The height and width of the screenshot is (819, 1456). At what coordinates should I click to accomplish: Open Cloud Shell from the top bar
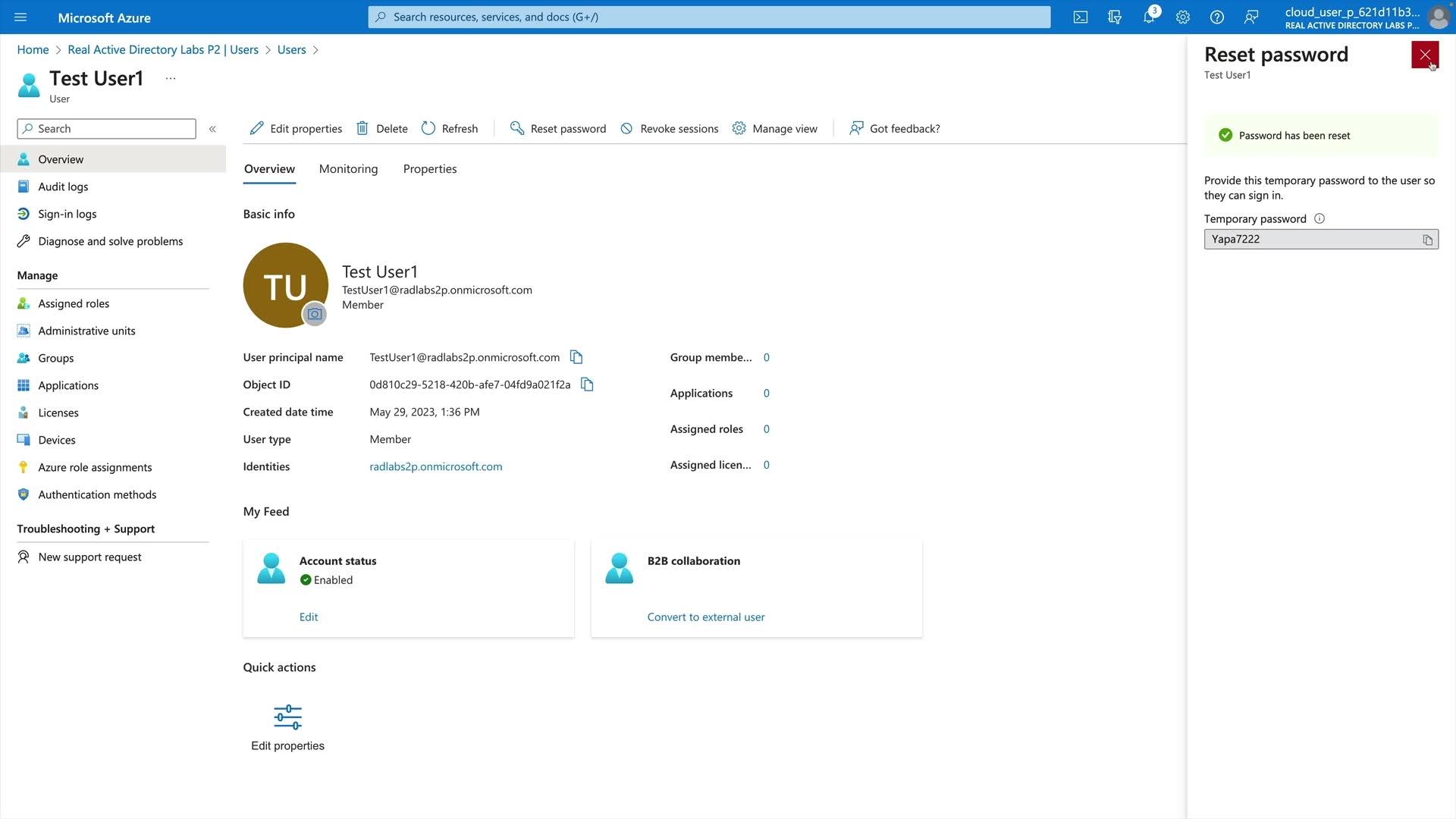click(x=1081, y=17)
